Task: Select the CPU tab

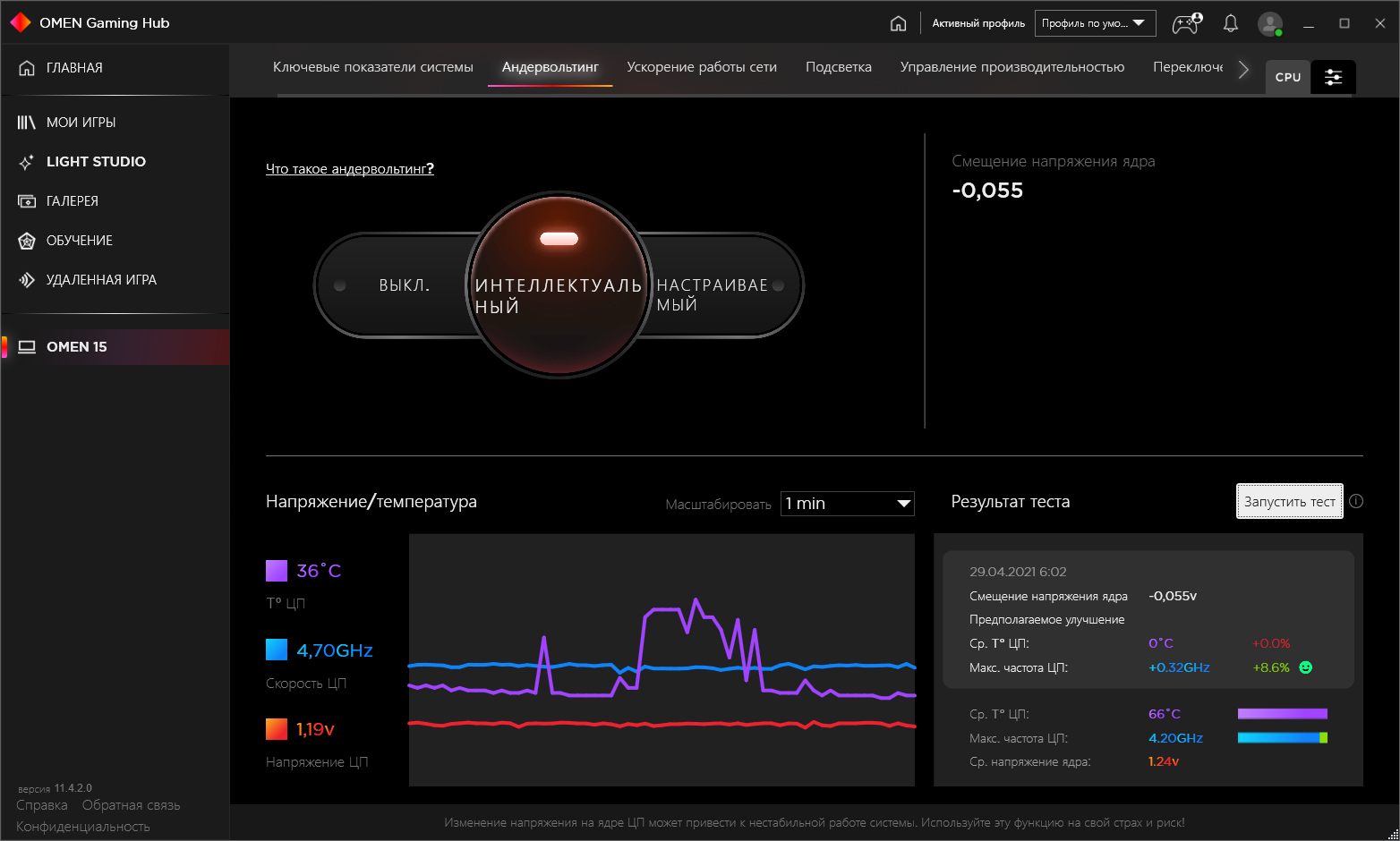Action: (1288, 77)
